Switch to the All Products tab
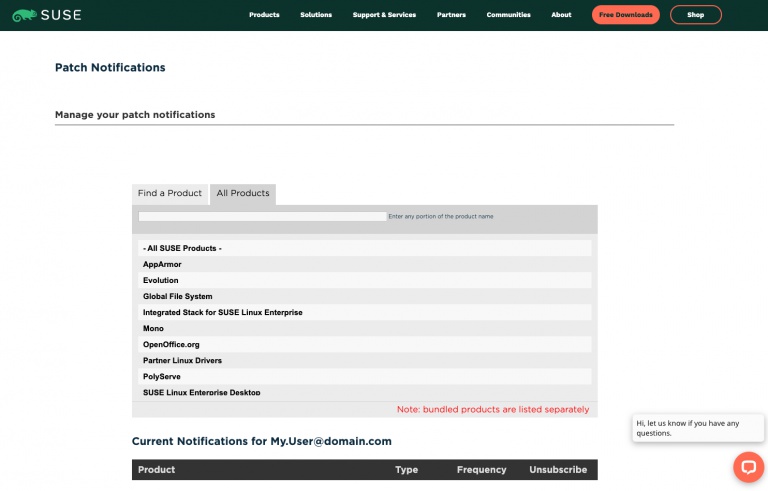Viewport: 768px width, 491px height. (x=243, y=193)
